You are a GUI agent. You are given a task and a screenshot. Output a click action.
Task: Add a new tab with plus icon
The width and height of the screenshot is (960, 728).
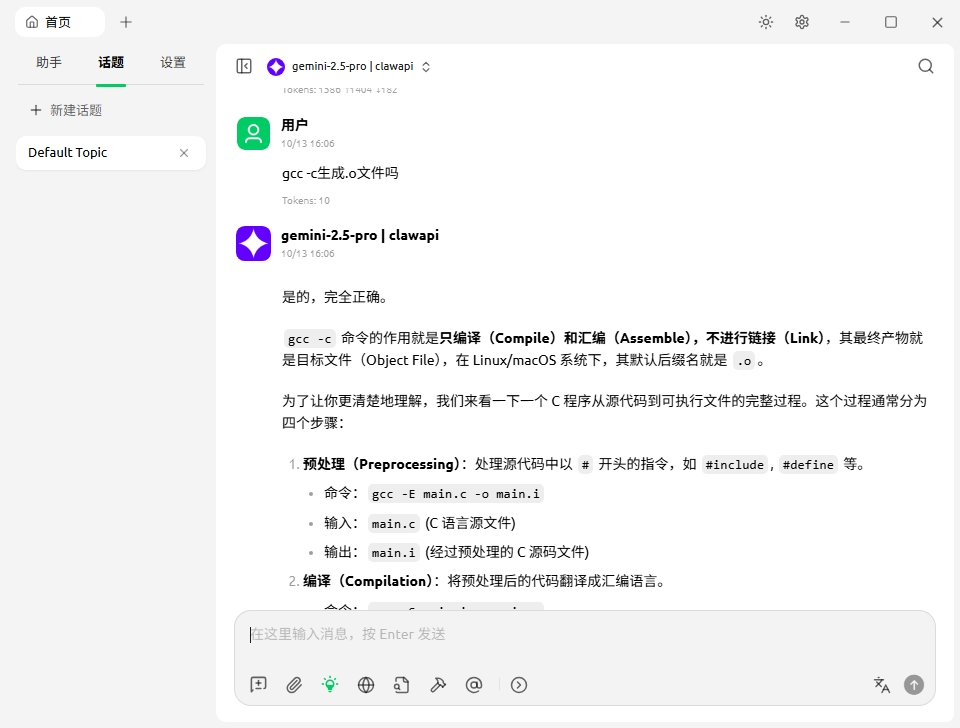[x=126, y=22]
